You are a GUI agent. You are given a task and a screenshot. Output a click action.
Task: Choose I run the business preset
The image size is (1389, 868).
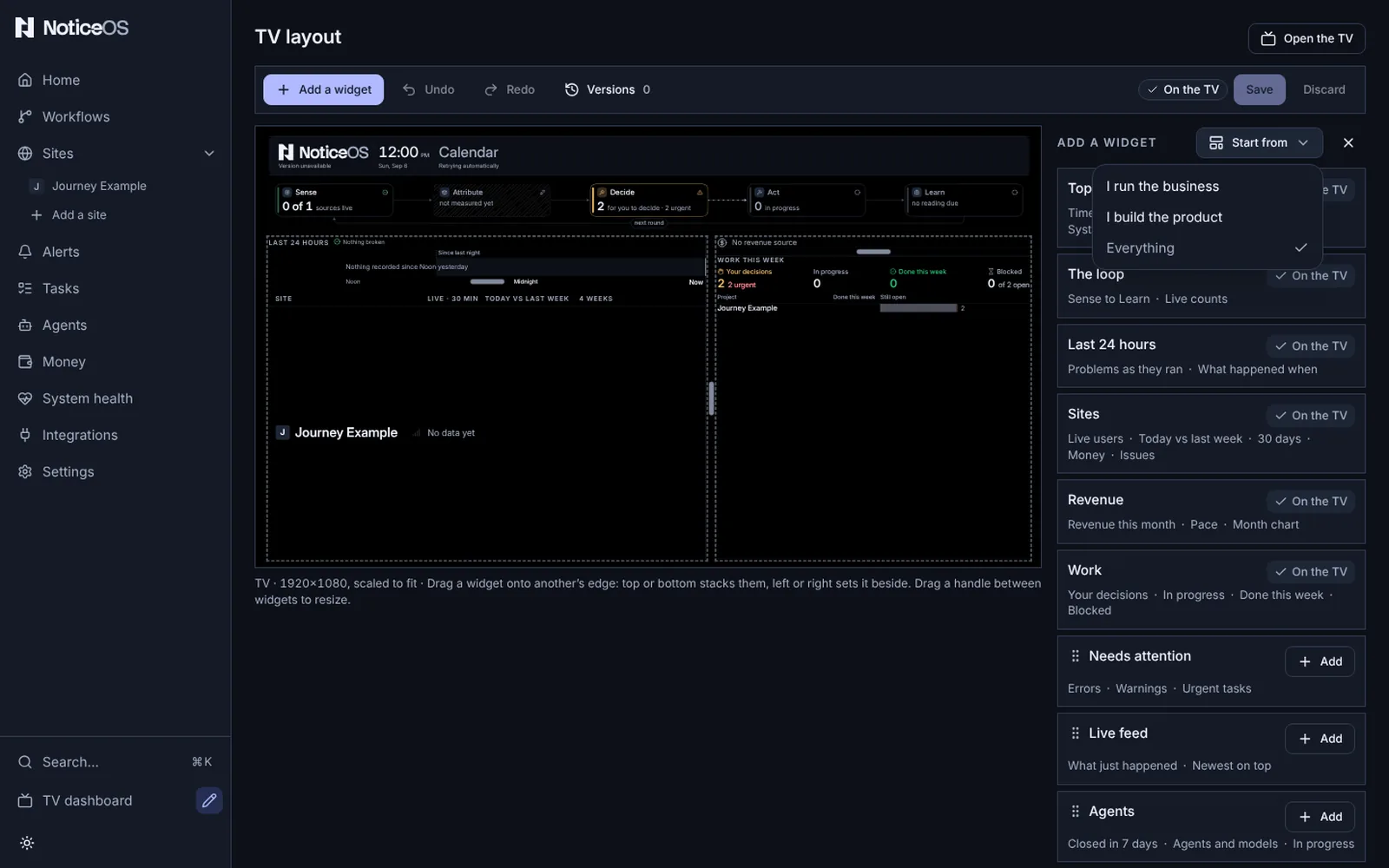1207,187
